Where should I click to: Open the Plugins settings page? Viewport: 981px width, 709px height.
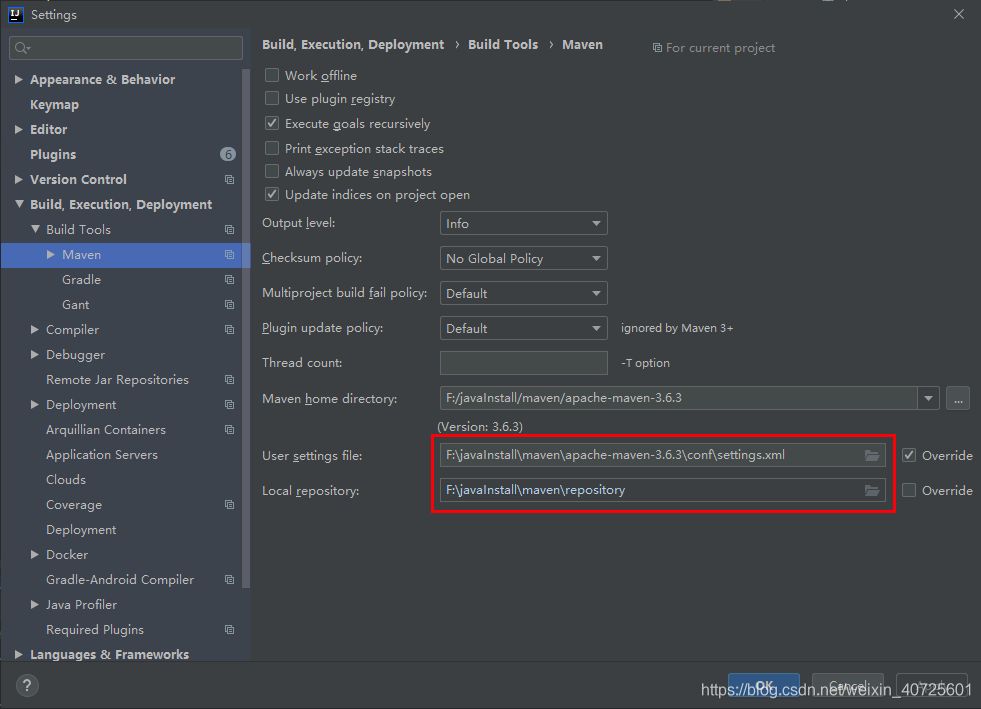(53, 155)
